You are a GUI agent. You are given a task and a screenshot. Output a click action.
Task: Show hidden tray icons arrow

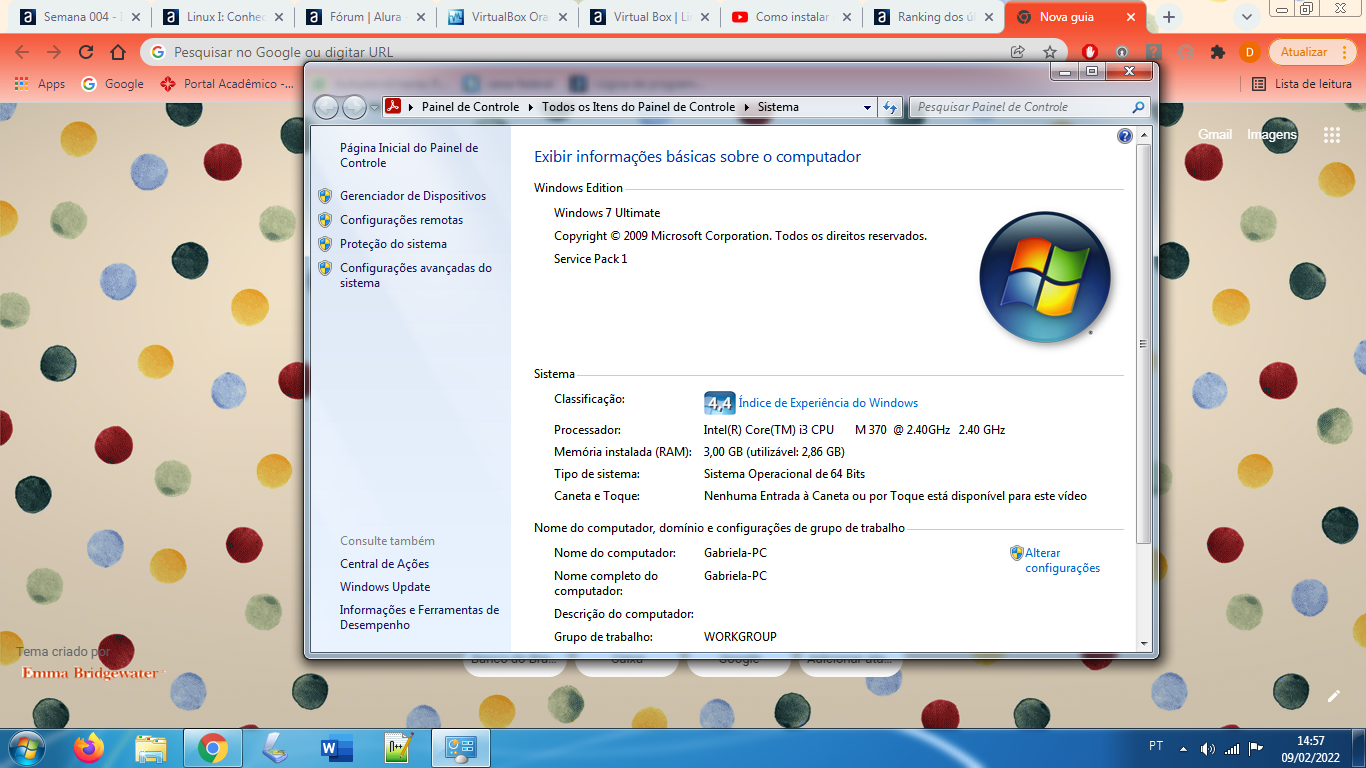coord(1184,748)
